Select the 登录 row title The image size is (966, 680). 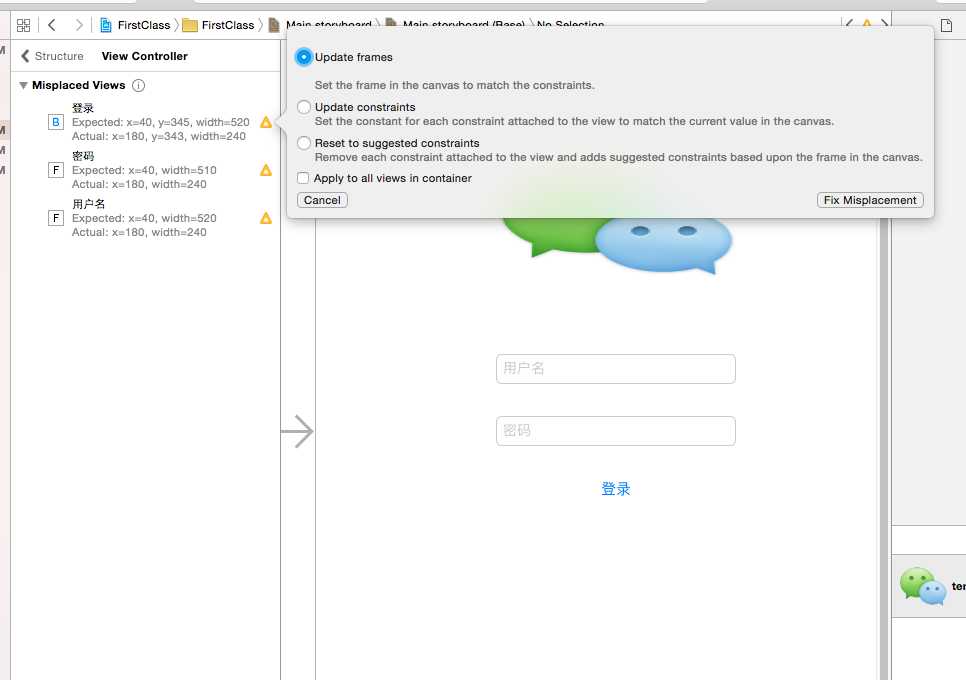tap(83, 108)
